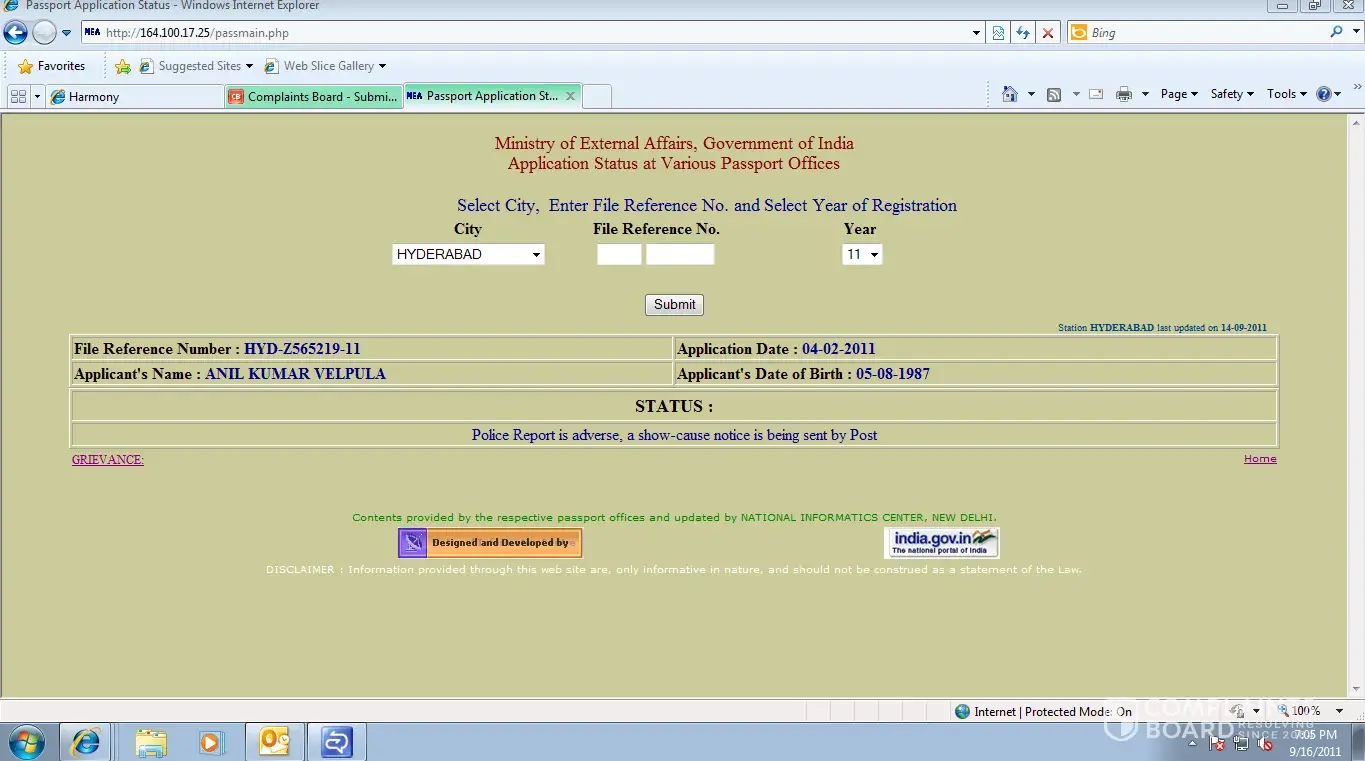Expand the zoom level dropdown arrow

[1342, 711]
